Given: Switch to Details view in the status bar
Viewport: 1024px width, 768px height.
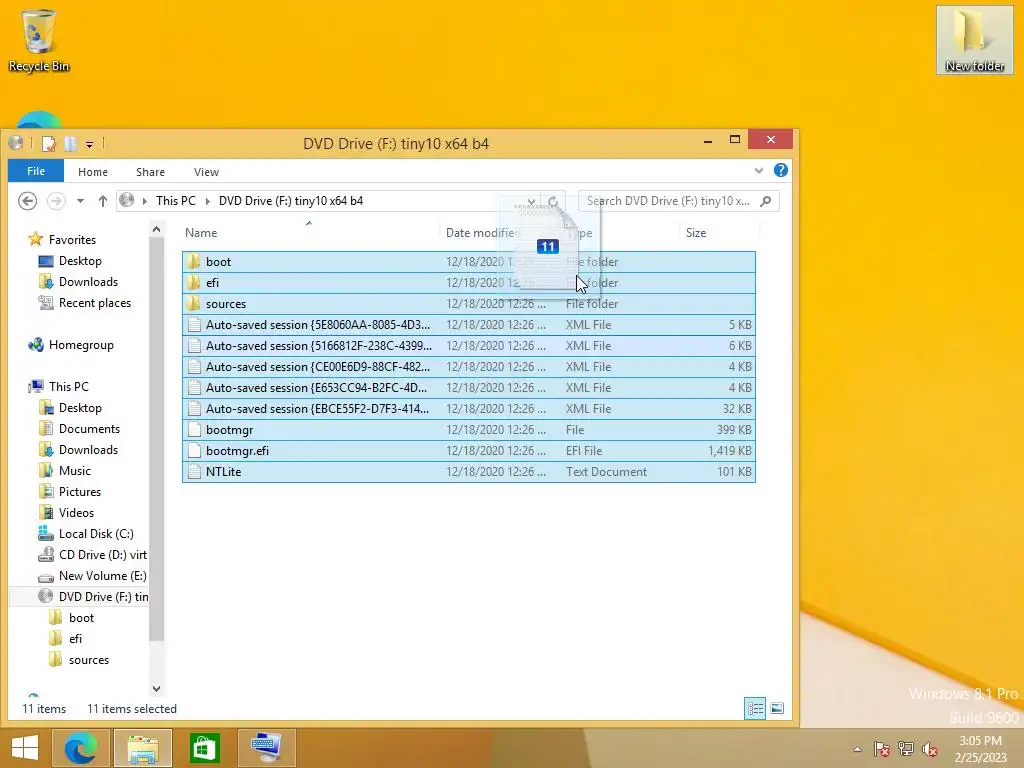Looking at the screenshot, I should click(x=756, y=709).
